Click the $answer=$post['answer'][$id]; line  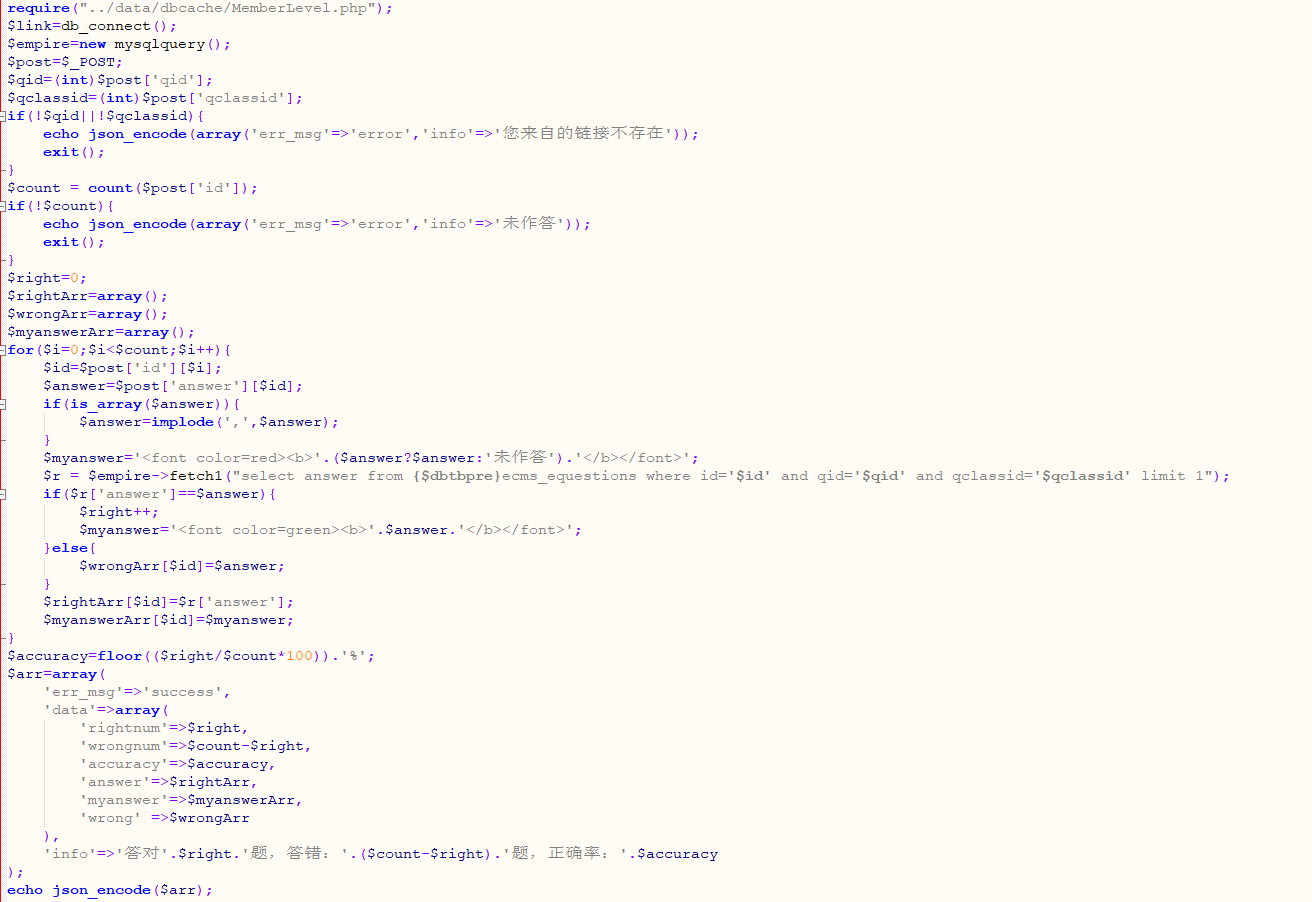coord(173,386)
